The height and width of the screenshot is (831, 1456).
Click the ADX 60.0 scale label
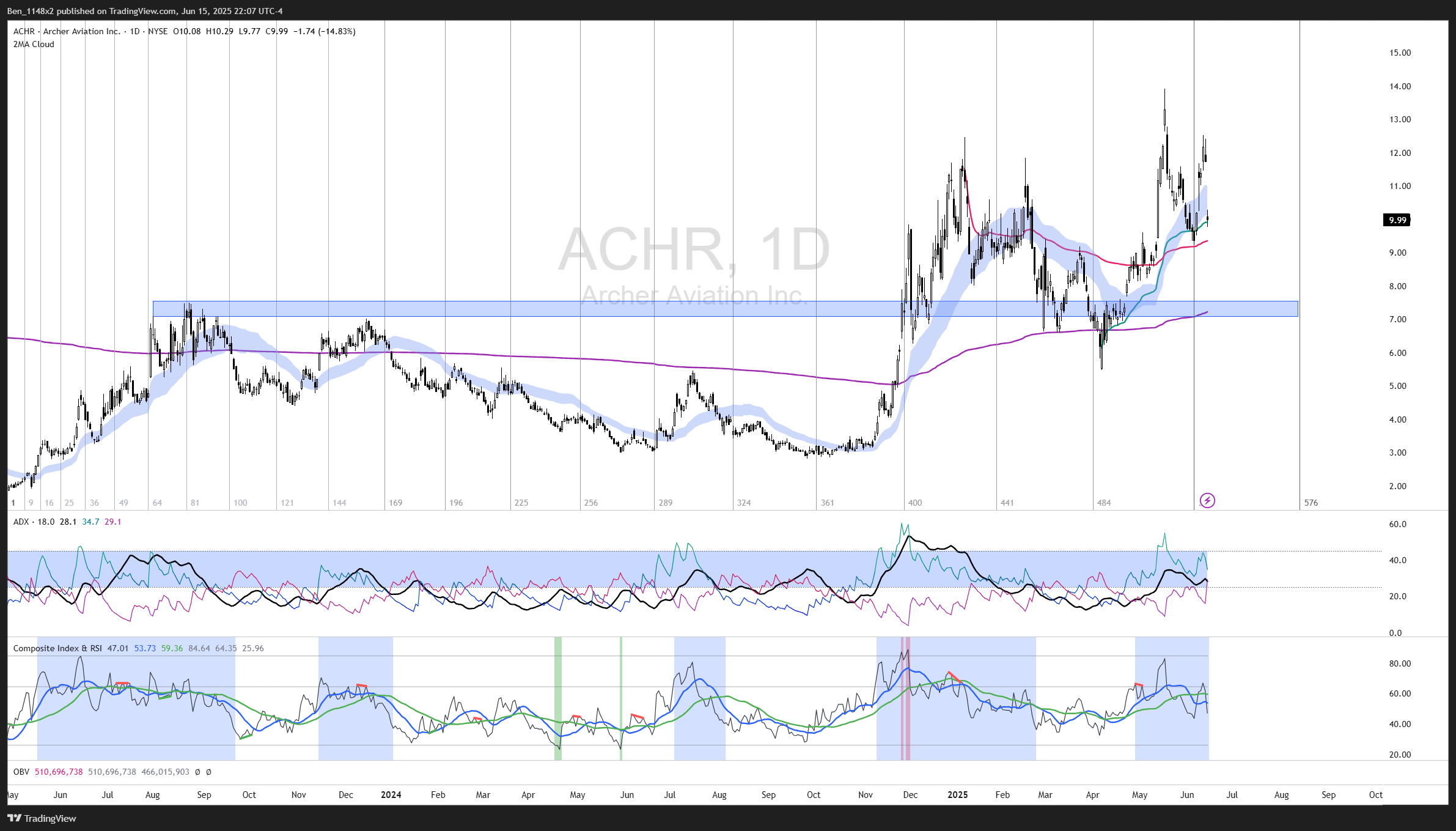click(x=1397, y=524)
